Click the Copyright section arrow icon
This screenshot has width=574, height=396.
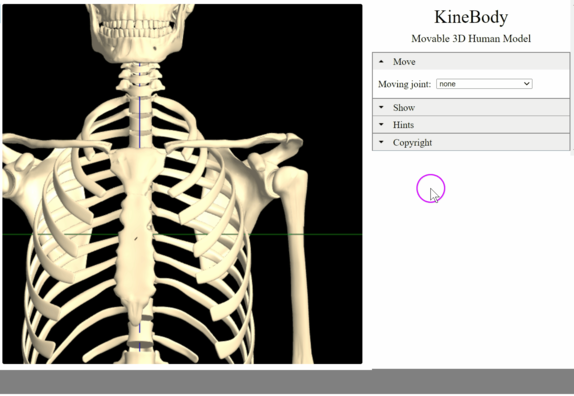pos(381,142)
